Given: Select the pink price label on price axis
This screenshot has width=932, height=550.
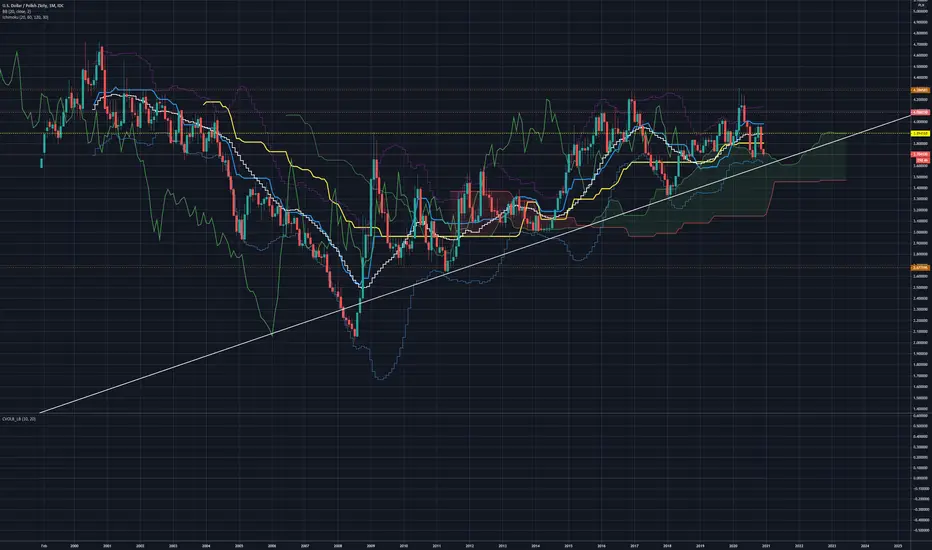Looking at the screenshot, I should (x=921, y=112).
